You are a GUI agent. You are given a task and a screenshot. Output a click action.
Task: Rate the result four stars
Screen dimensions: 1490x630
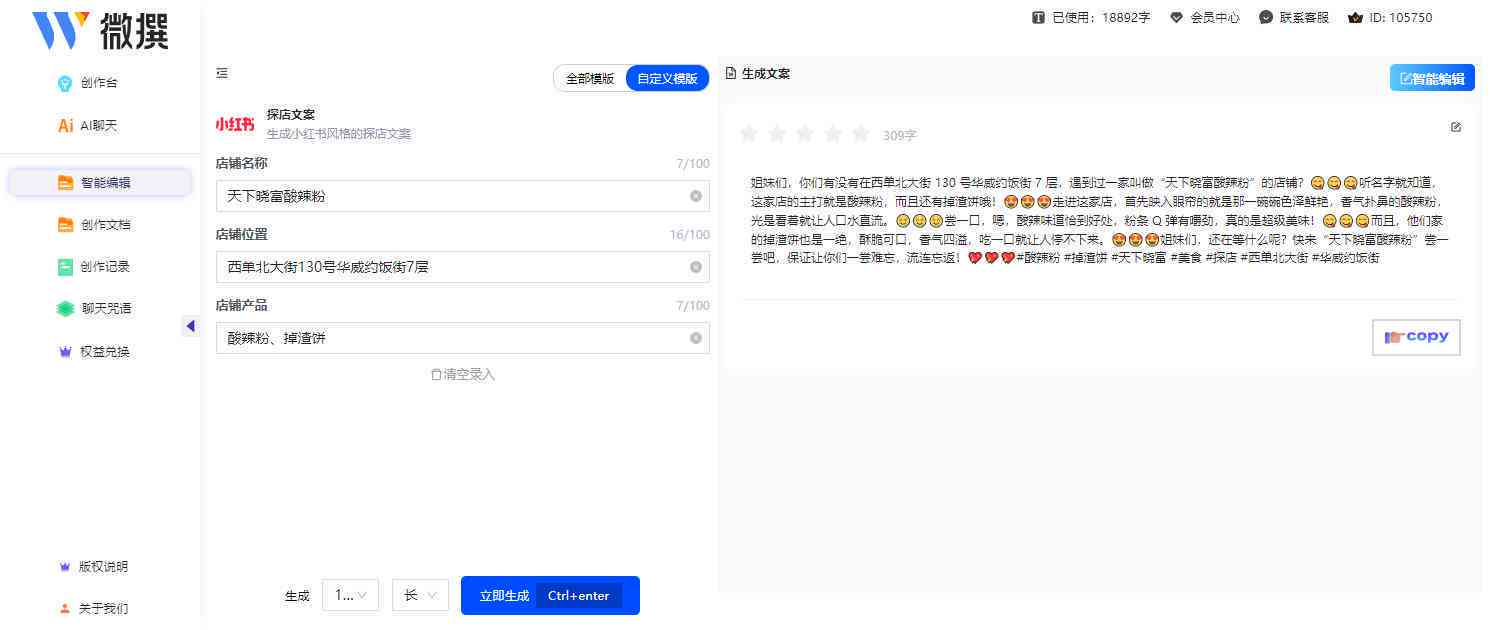pos(832,133)
